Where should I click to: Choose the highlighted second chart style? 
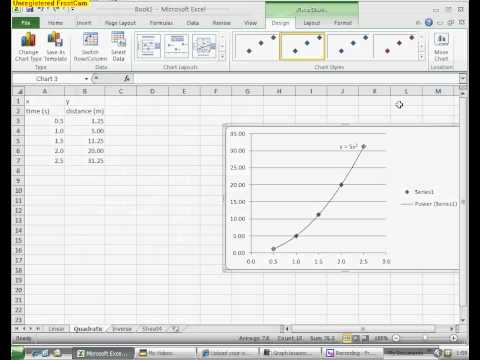click(x=302, y=46)
